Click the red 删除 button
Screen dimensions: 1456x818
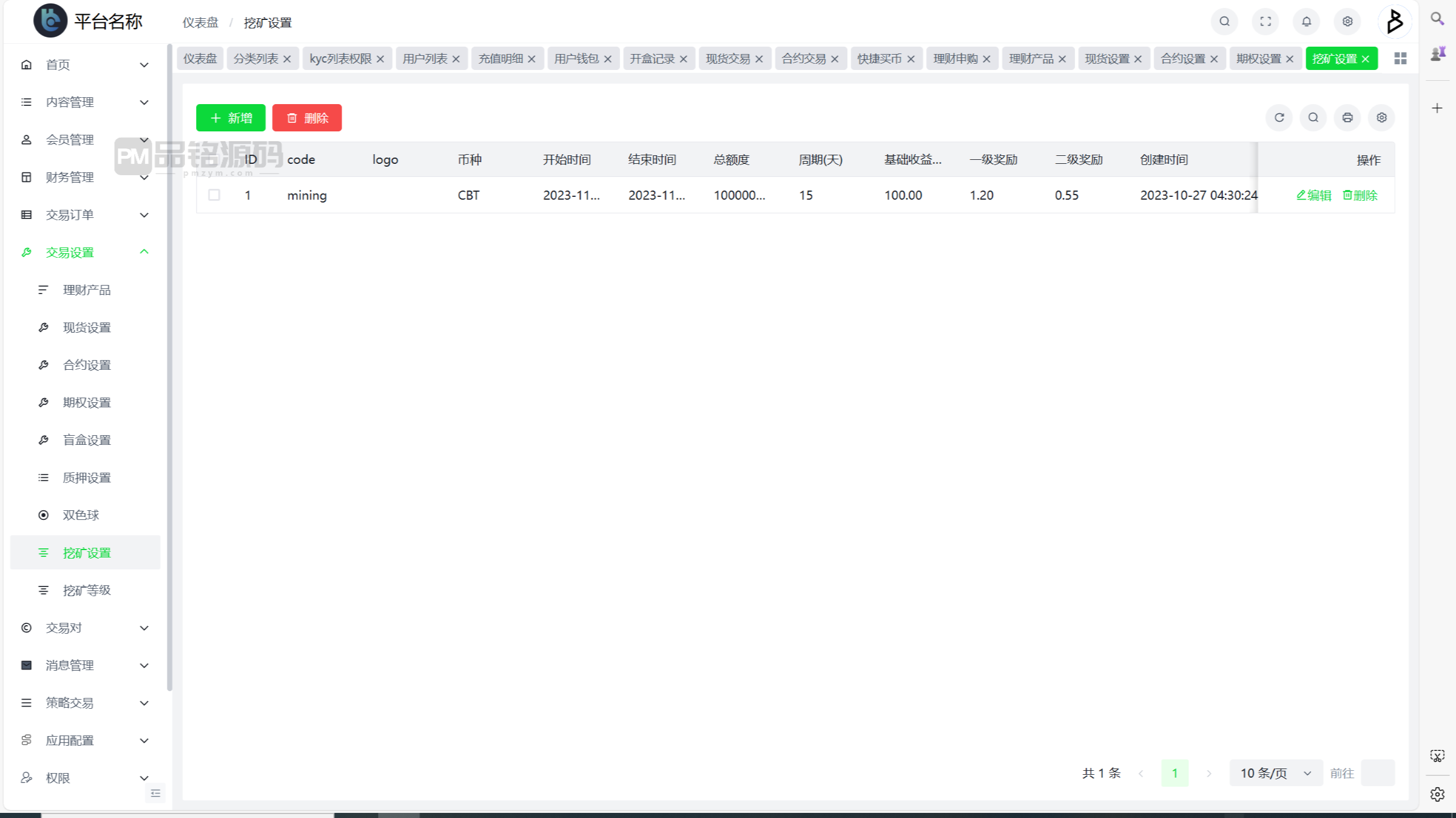[307, 118]
